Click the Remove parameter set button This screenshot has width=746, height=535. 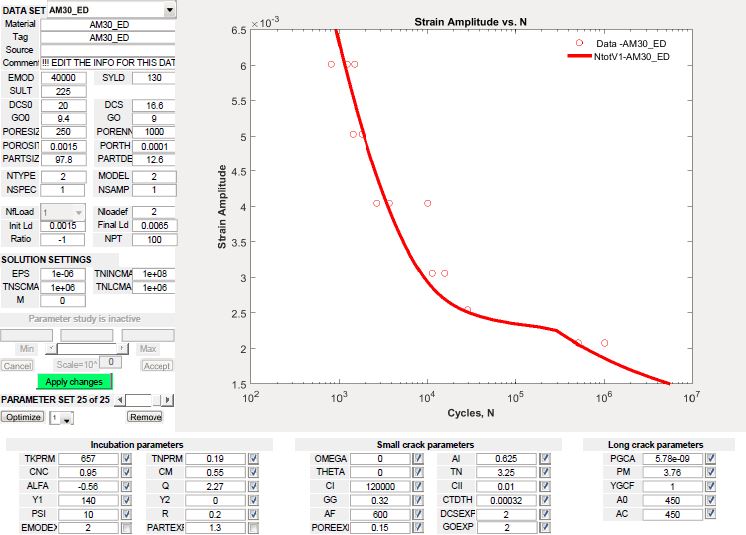[145, 417]
